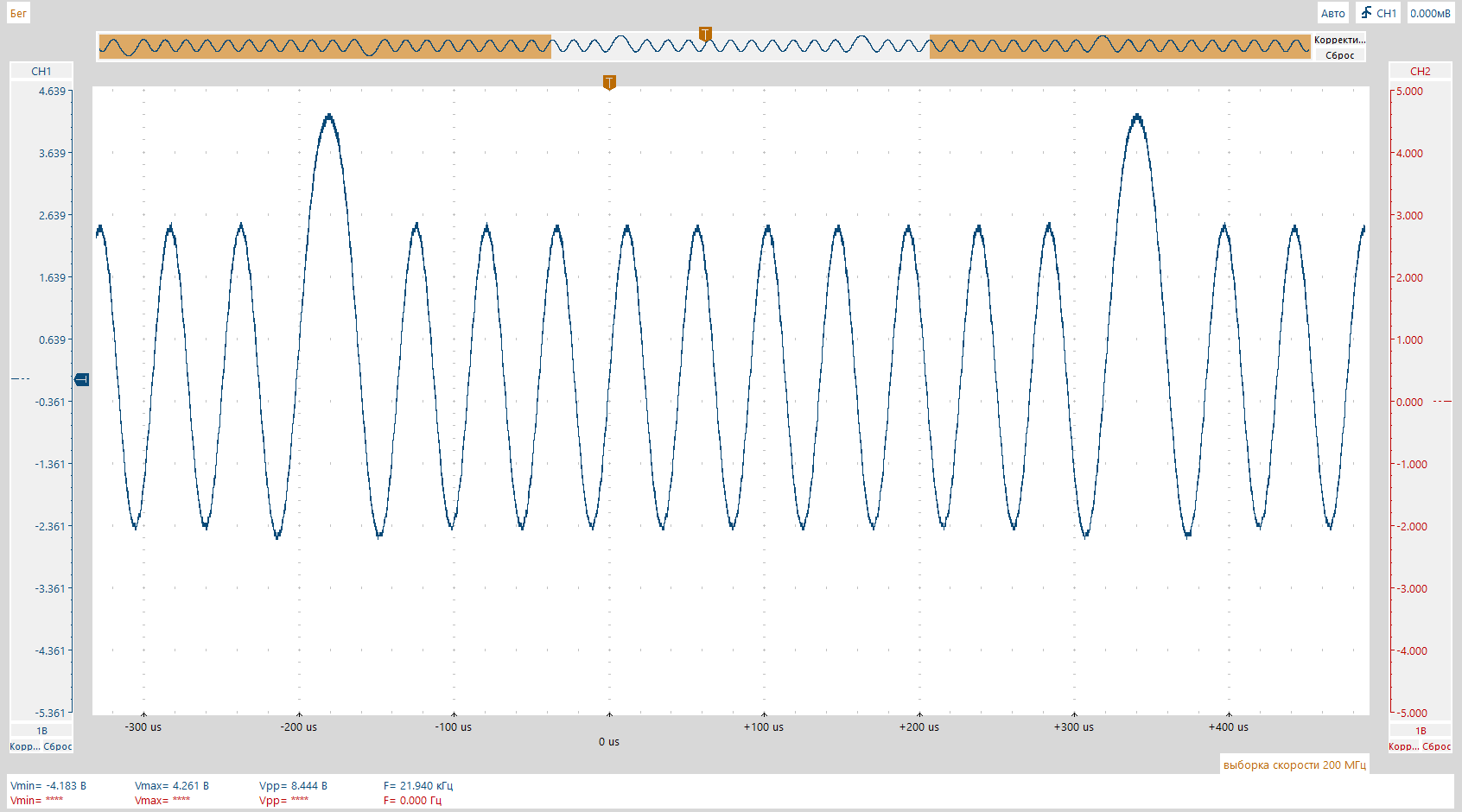Screen dimensions: 1462x812
Task: Select the CH2 channel header
Action: [x=1420, y=71]
